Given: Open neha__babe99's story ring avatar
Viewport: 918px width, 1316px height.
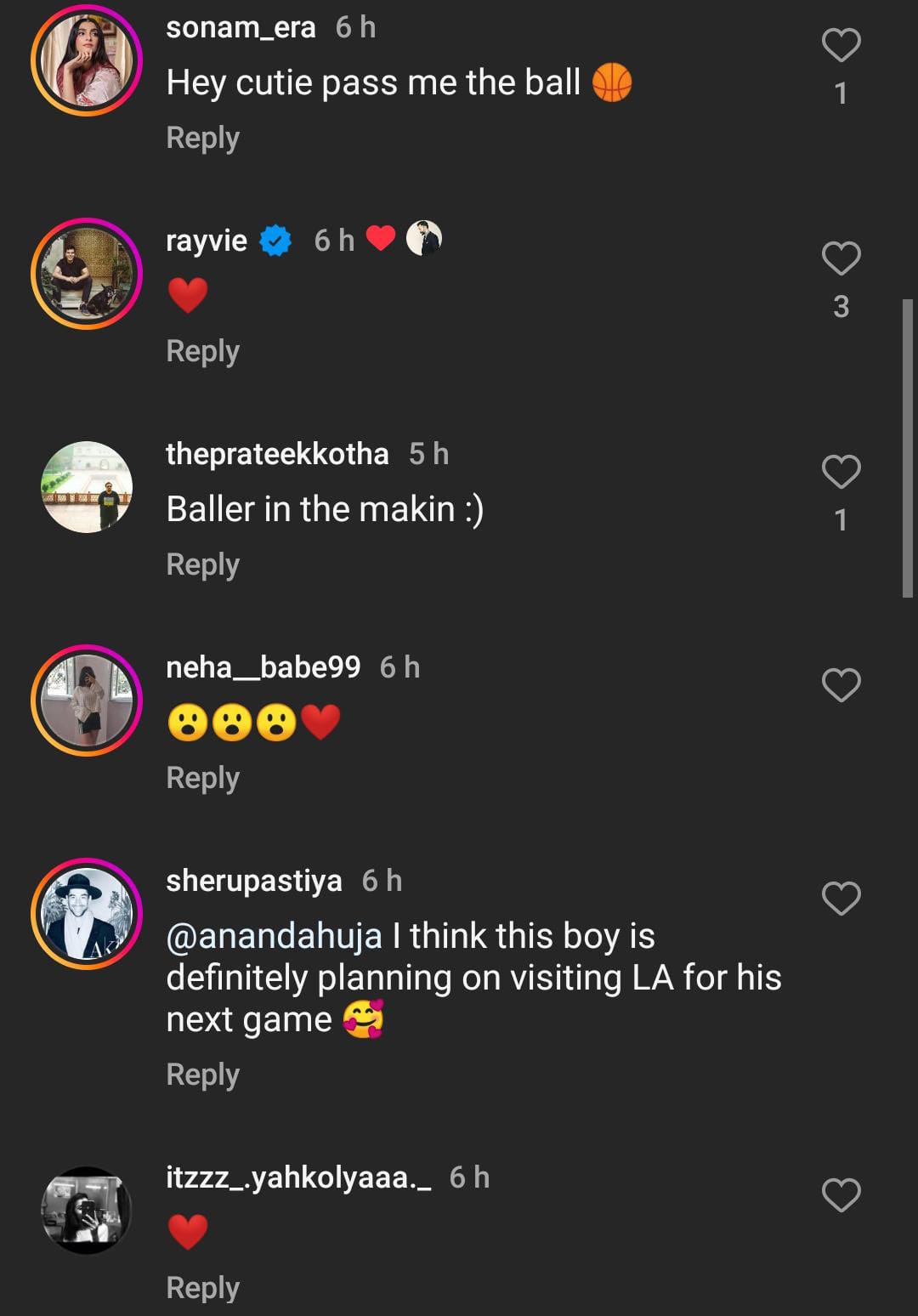Looking at the screenshot, I should coord(87,701).
